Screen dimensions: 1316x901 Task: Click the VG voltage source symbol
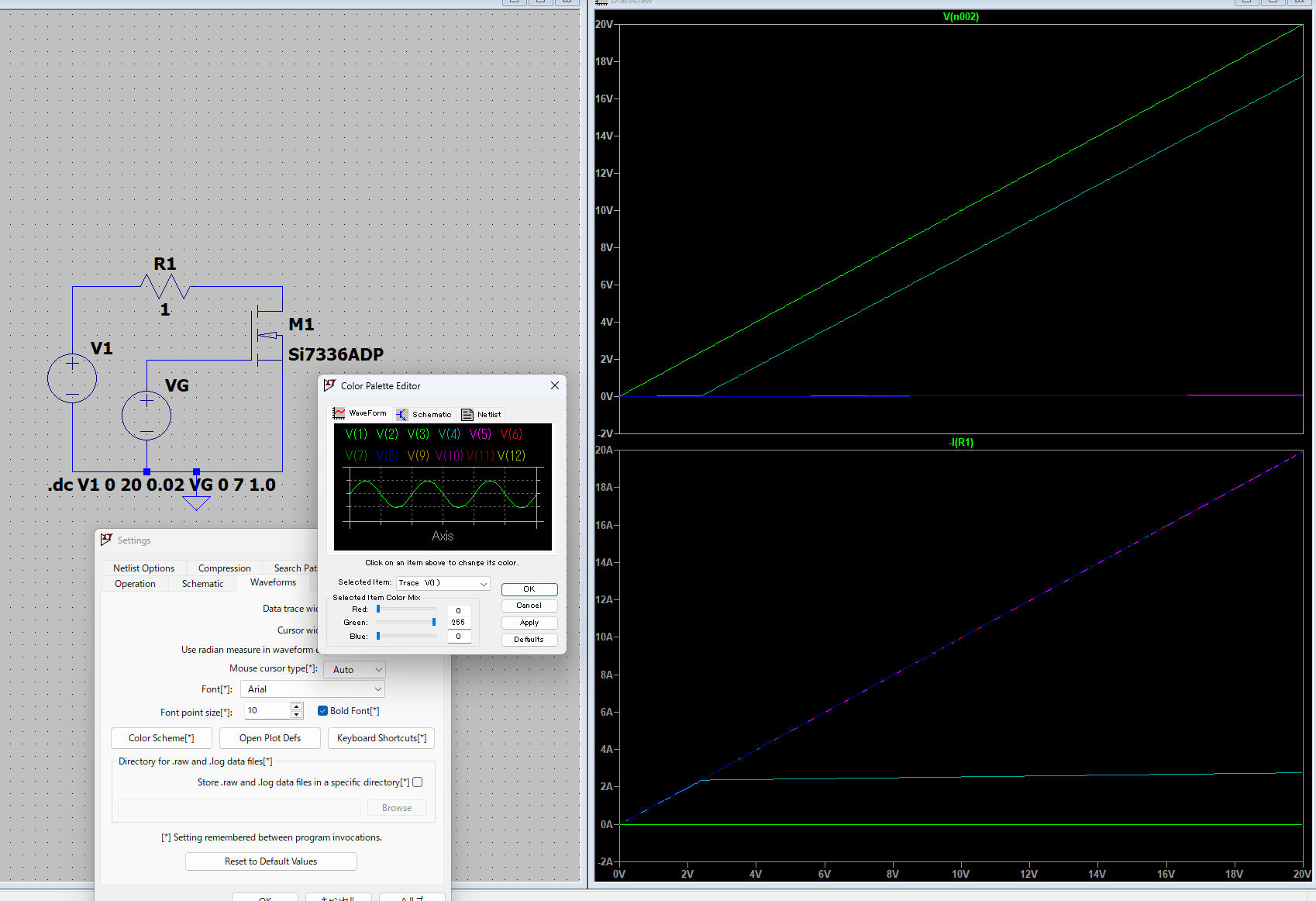146,416
